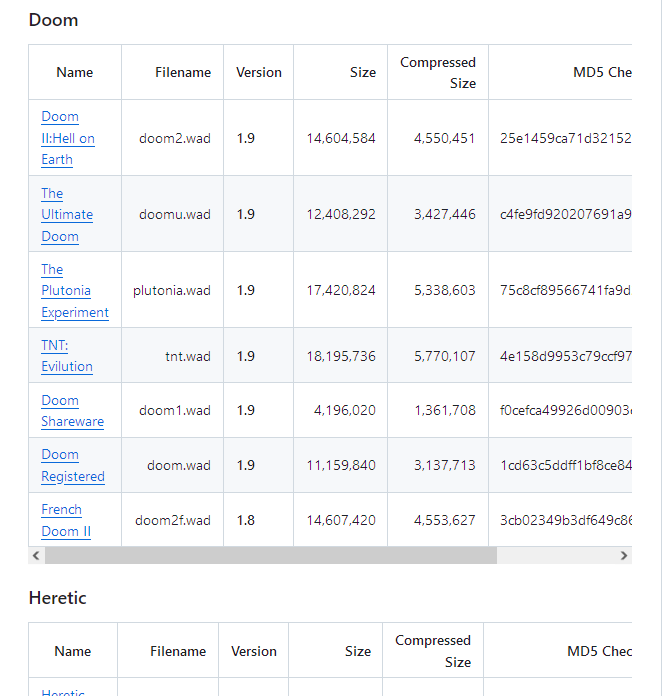Click the compressed size 5,770,107

(445, 356)
